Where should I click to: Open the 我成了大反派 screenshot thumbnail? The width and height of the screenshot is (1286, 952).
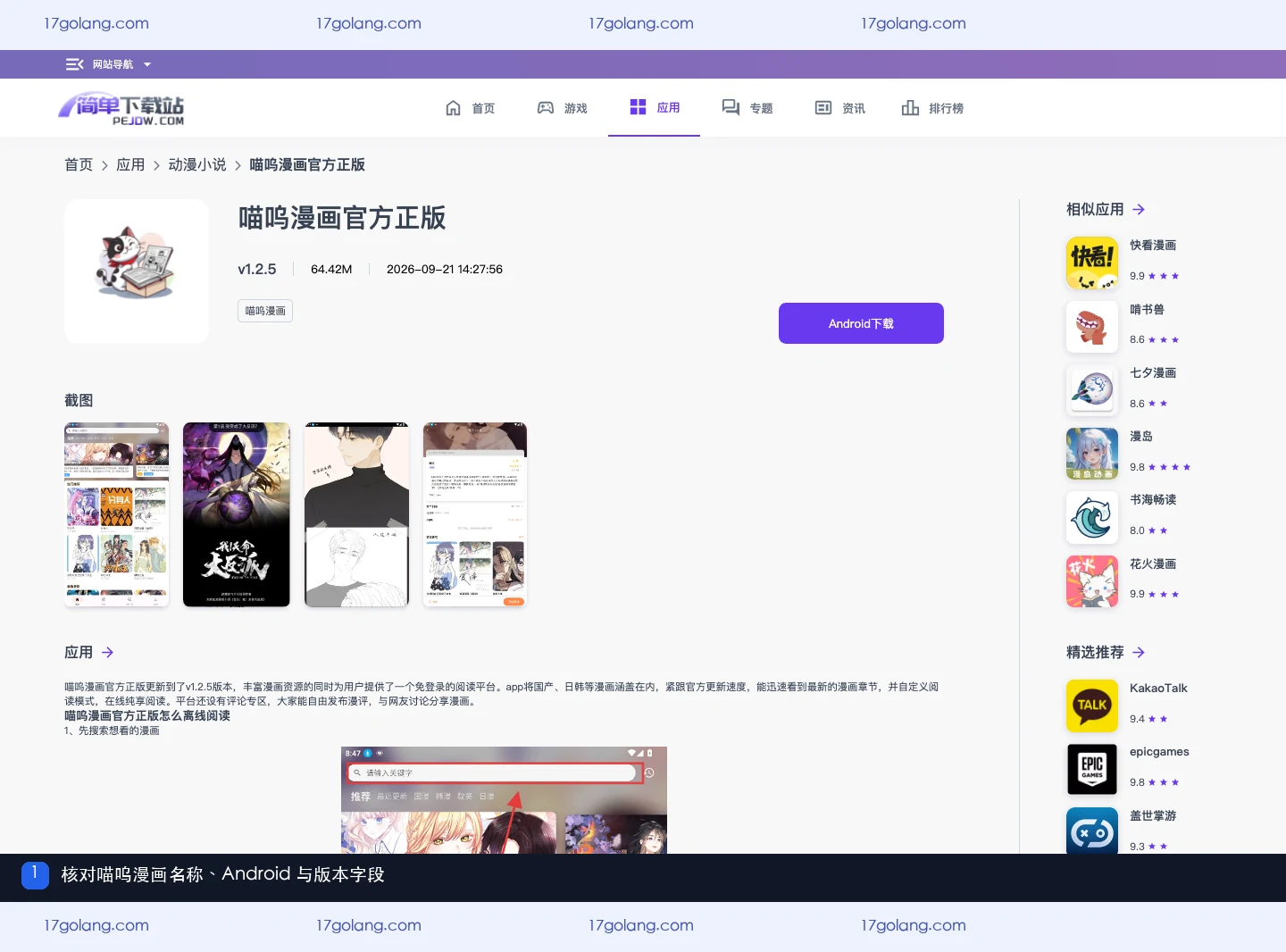coord(237,515)
